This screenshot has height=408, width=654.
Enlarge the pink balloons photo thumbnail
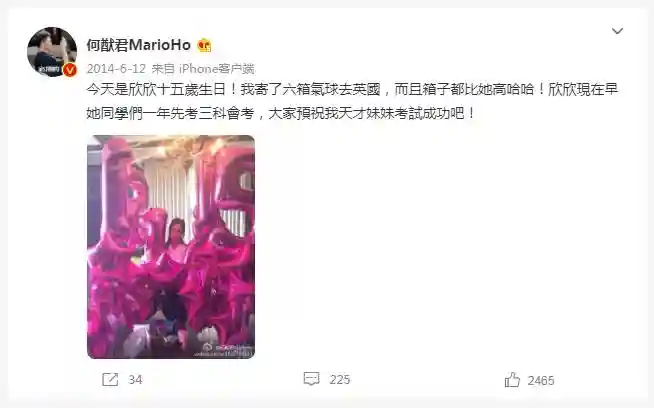click(x=171, y=247)
